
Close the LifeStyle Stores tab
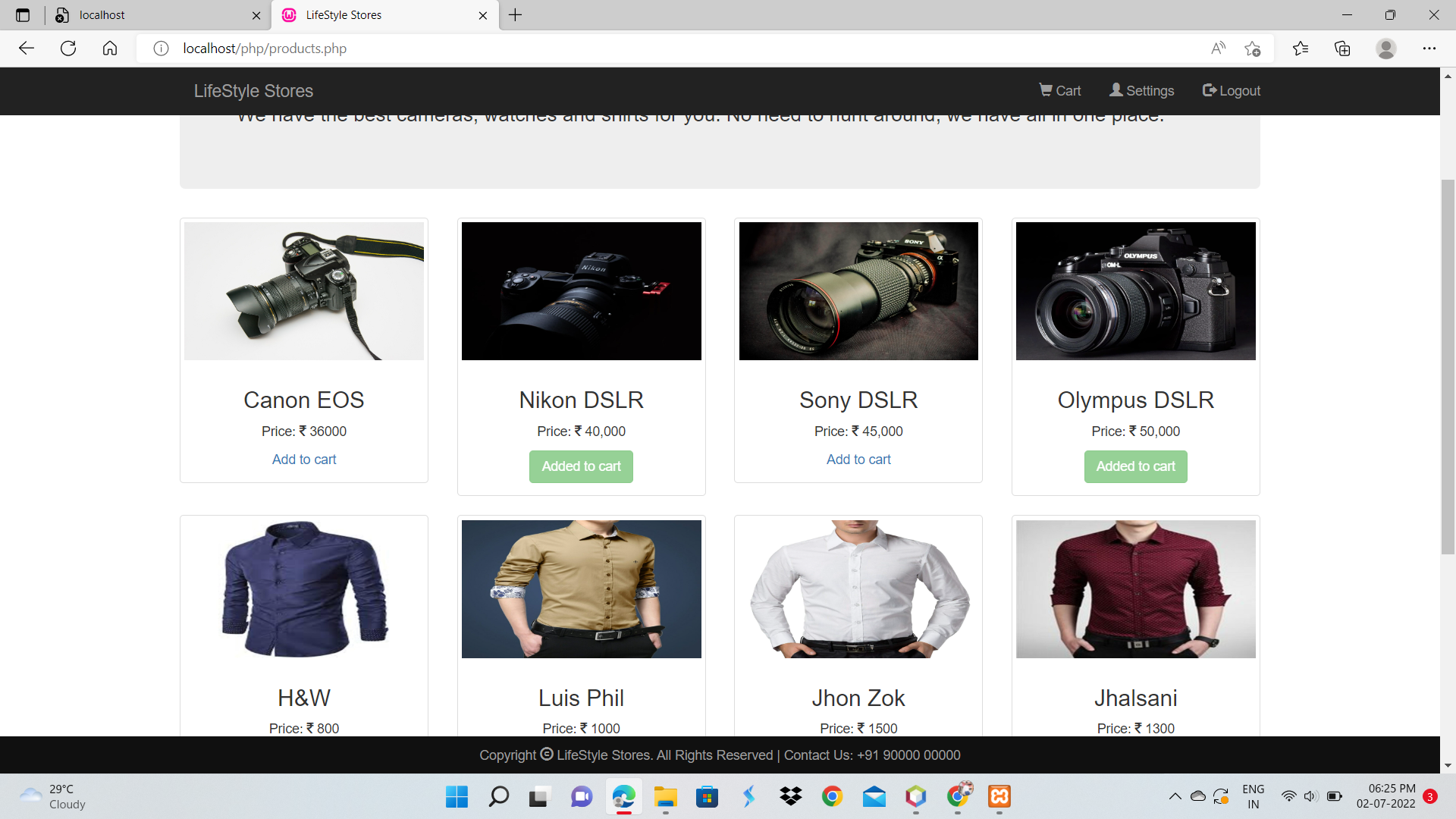(483, 15)
